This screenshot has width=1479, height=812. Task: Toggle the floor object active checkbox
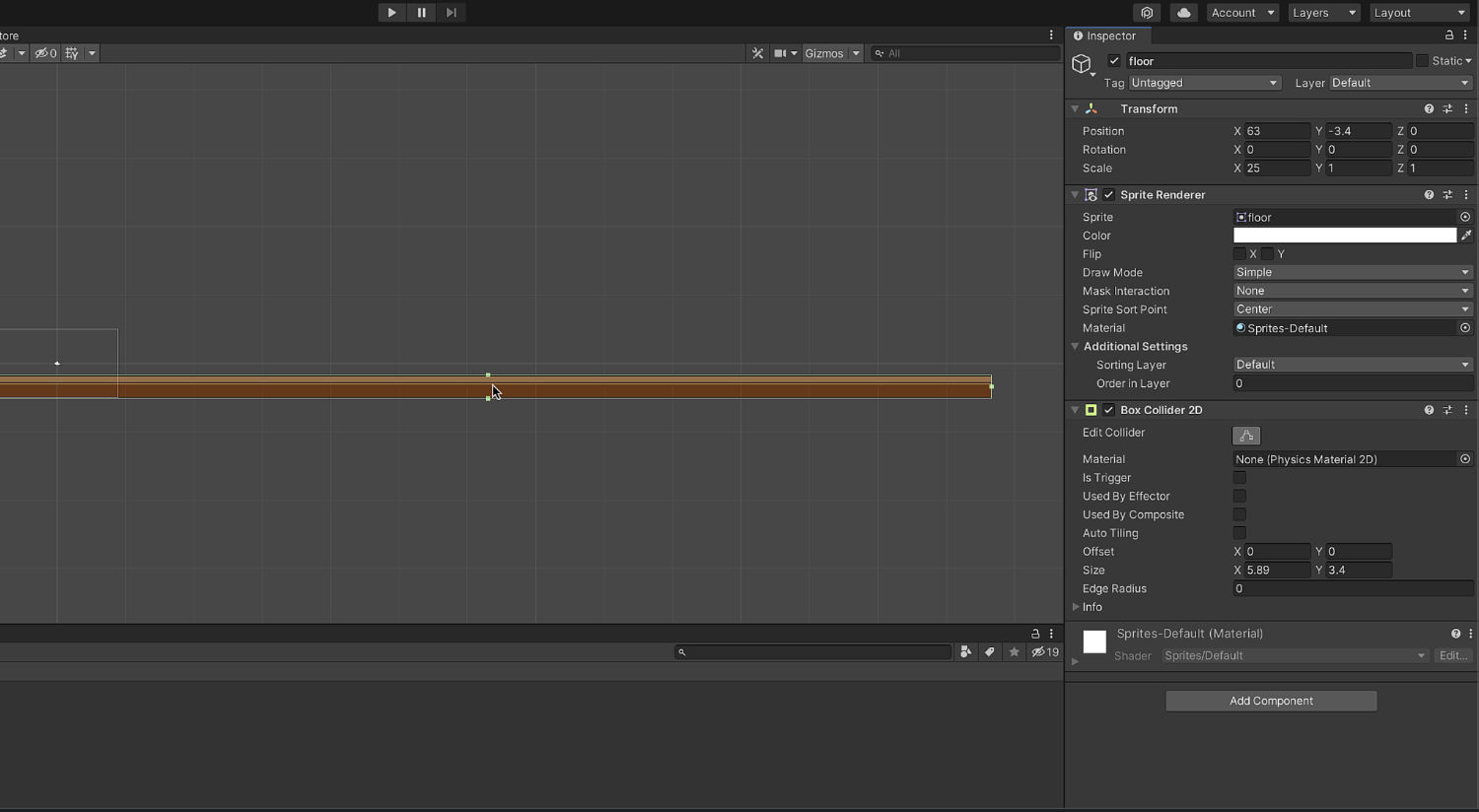(x=1114, y=61)
